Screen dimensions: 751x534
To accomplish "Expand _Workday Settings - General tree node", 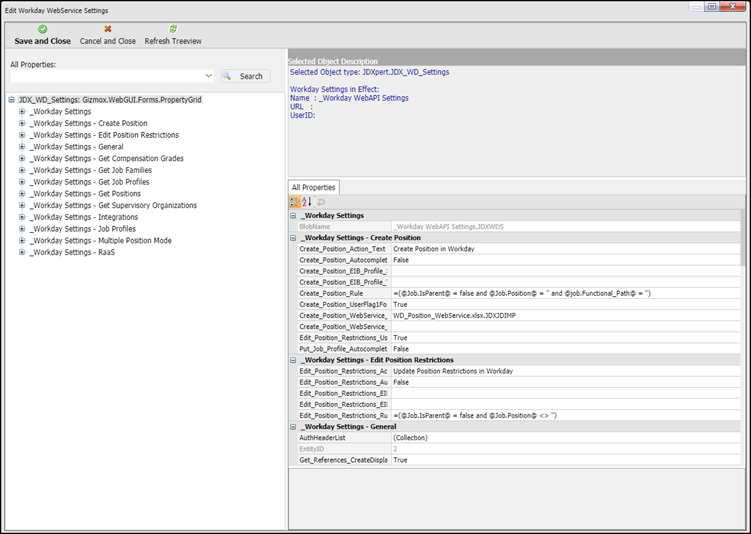I will (x=22, y=147).
